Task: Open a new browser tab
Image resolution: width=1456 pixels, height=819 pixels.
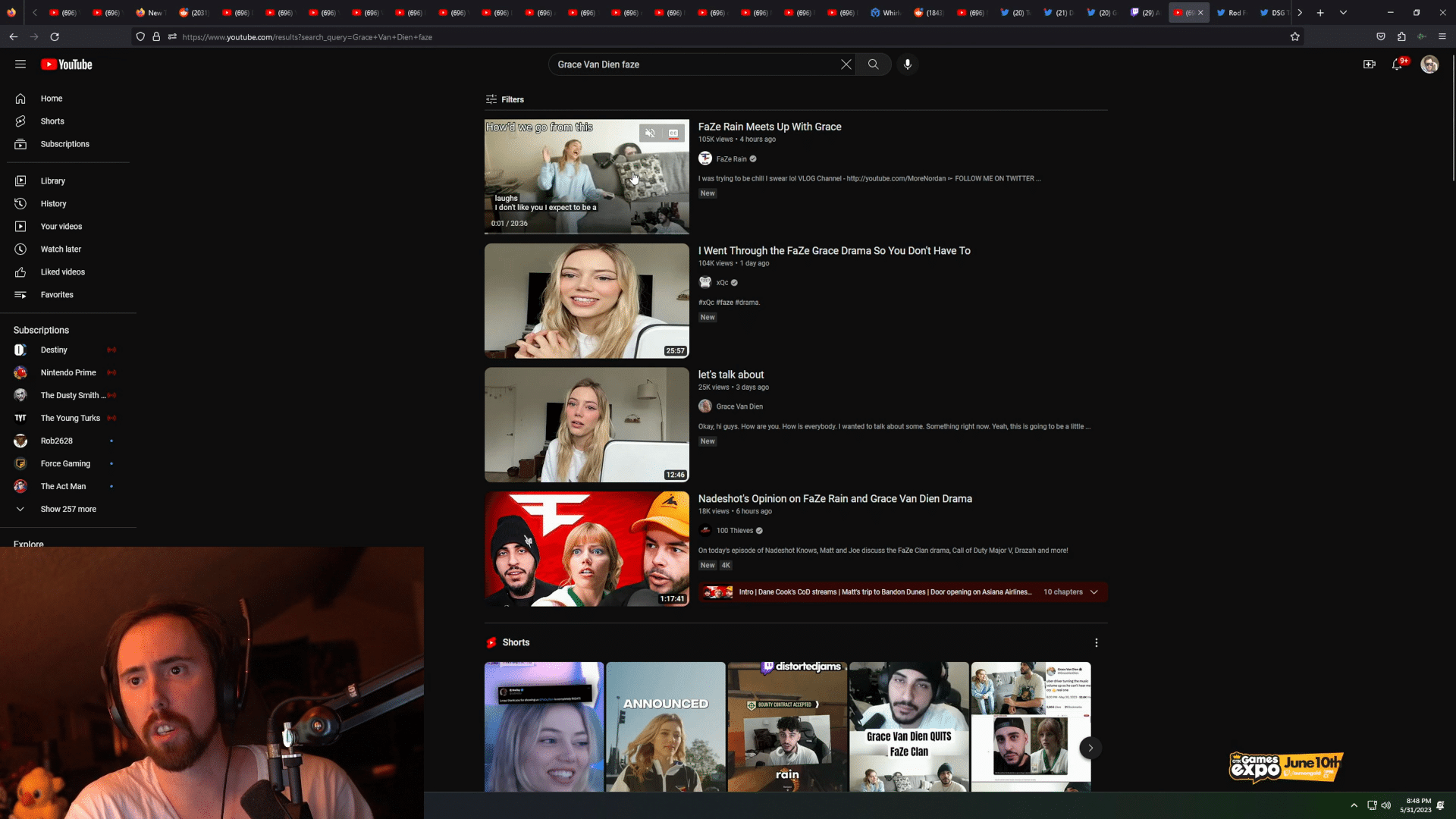Action: (1320, 13)
